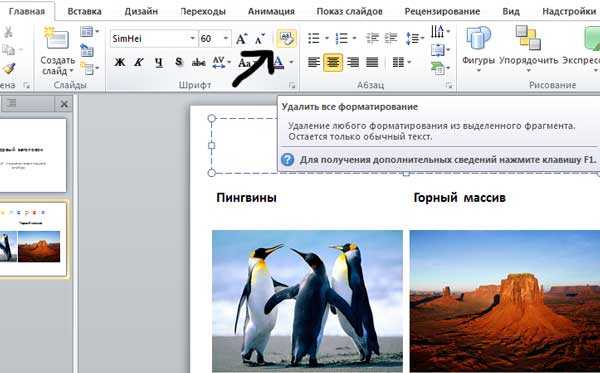Expand the Фигуры dropdown arrow

tap(478, 71)
